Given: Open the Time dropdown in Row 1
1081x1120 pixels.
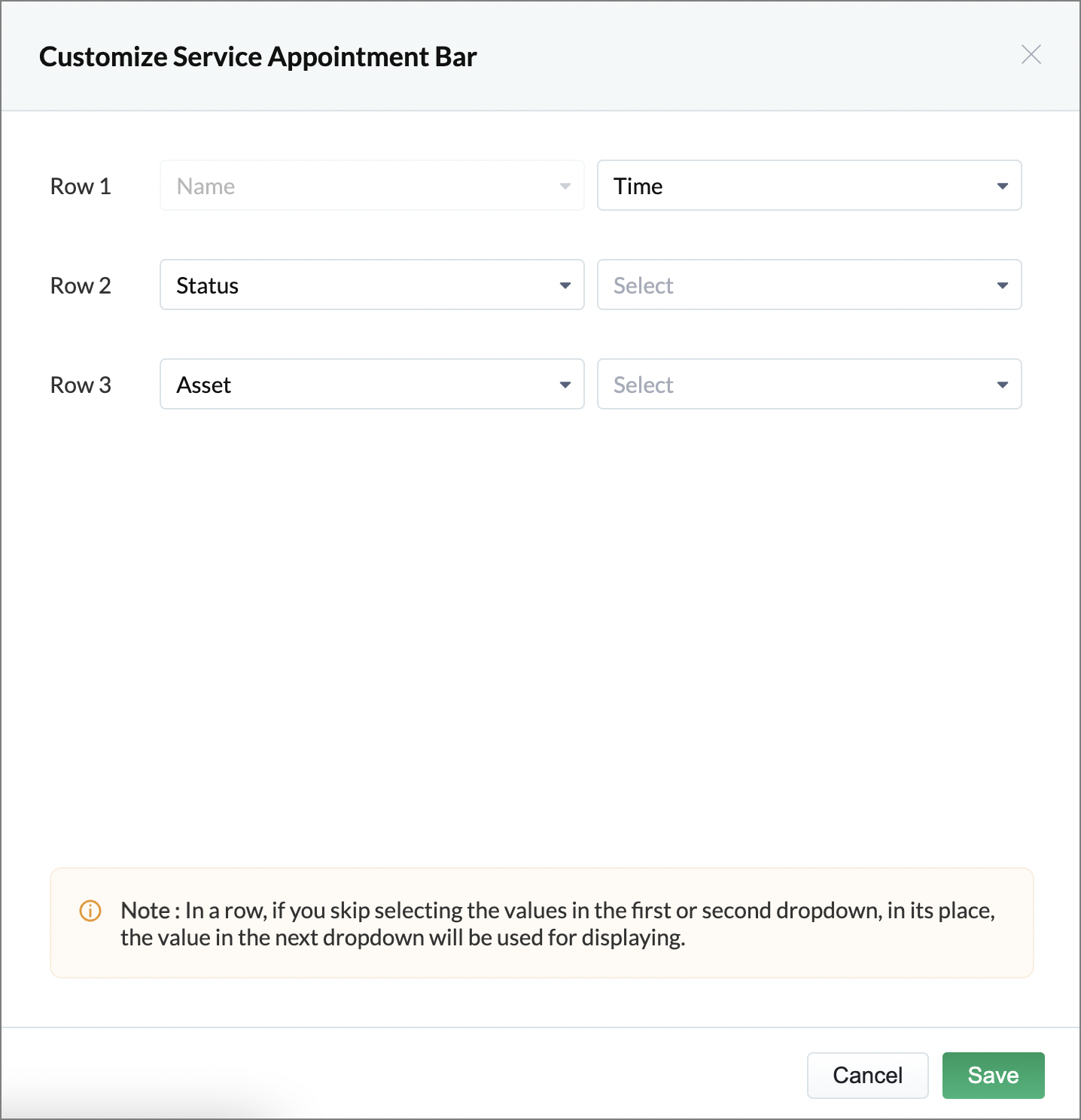Looking at the screenshot, I should click(798, 186).
